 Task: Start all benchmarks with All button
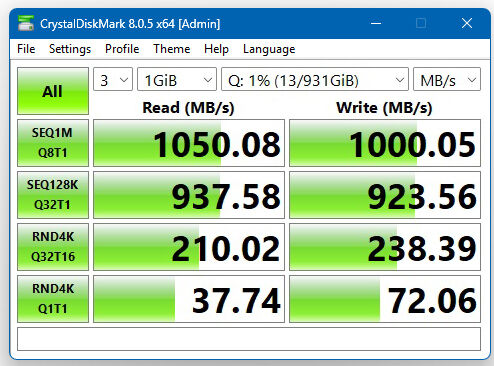(53, 91)
